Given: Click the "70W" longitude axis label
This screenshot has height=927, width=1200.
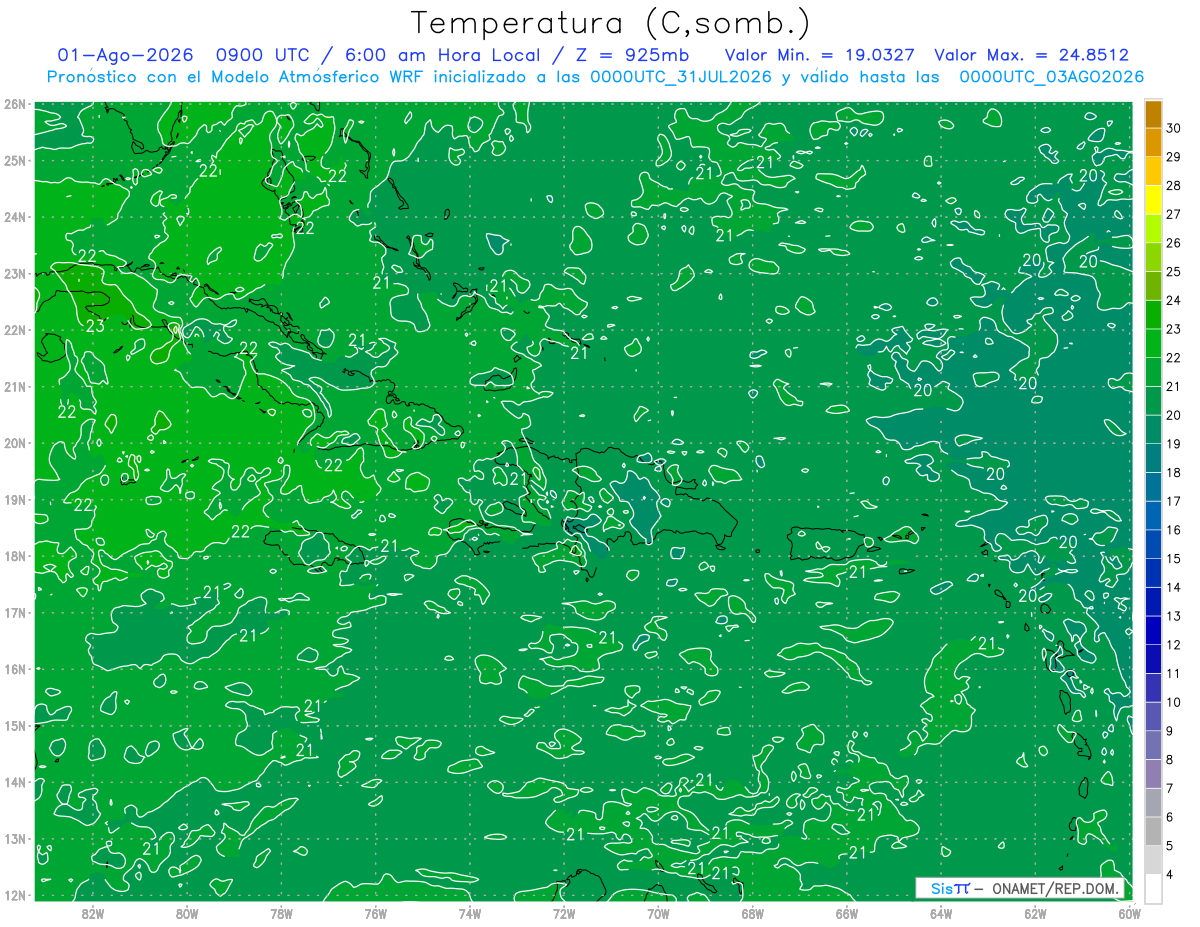Looking at the screenshot, I should tap(658, 913).
